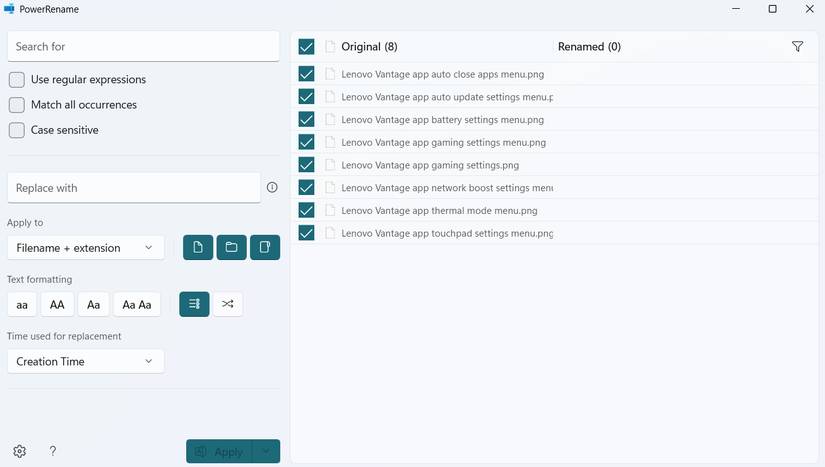Click the Renamed (0) column header
Image resolution: width=825 pixels, height=467 pixels.
[x=589, y=47]
